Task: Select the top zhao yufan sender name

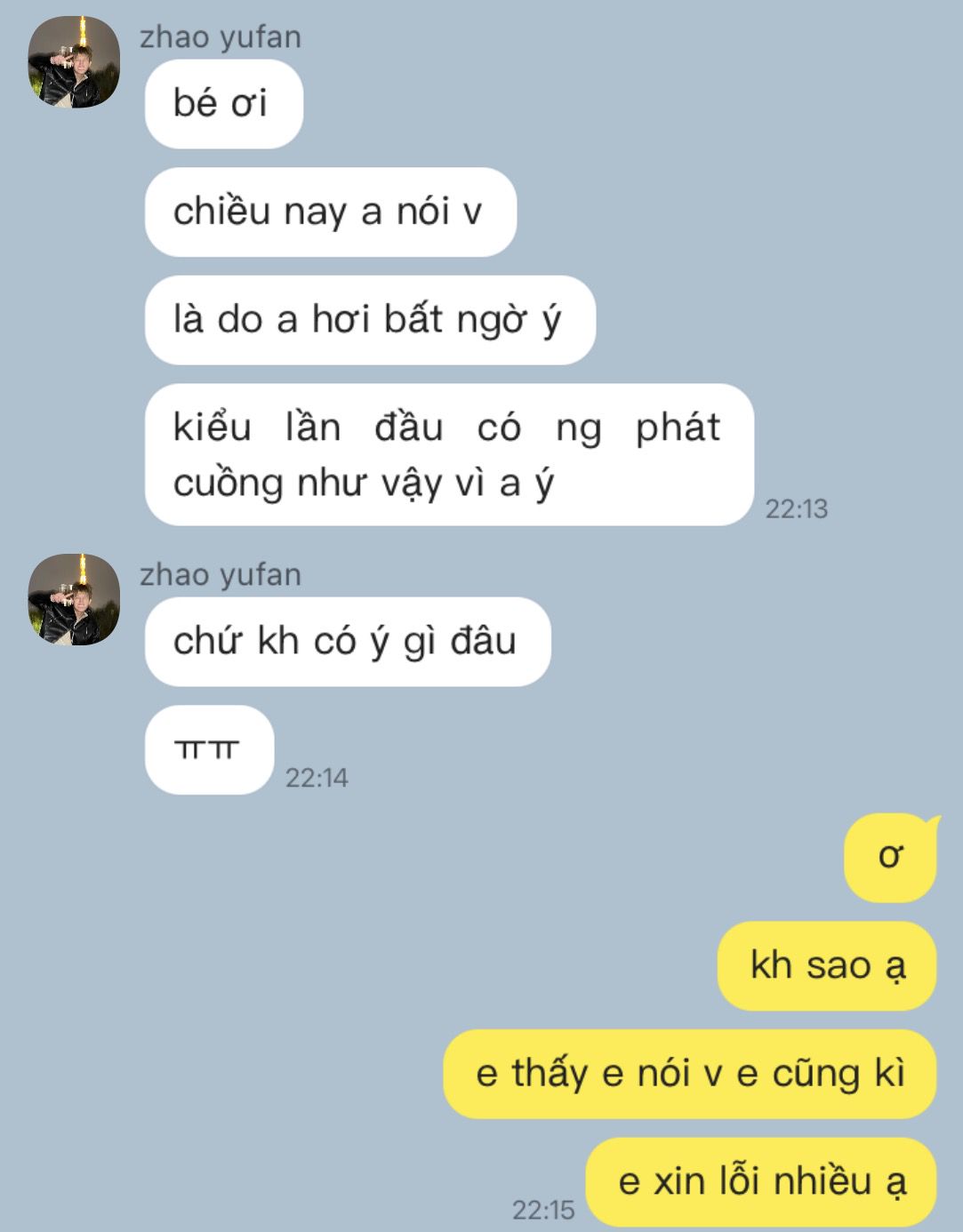Action: [221, 37]
